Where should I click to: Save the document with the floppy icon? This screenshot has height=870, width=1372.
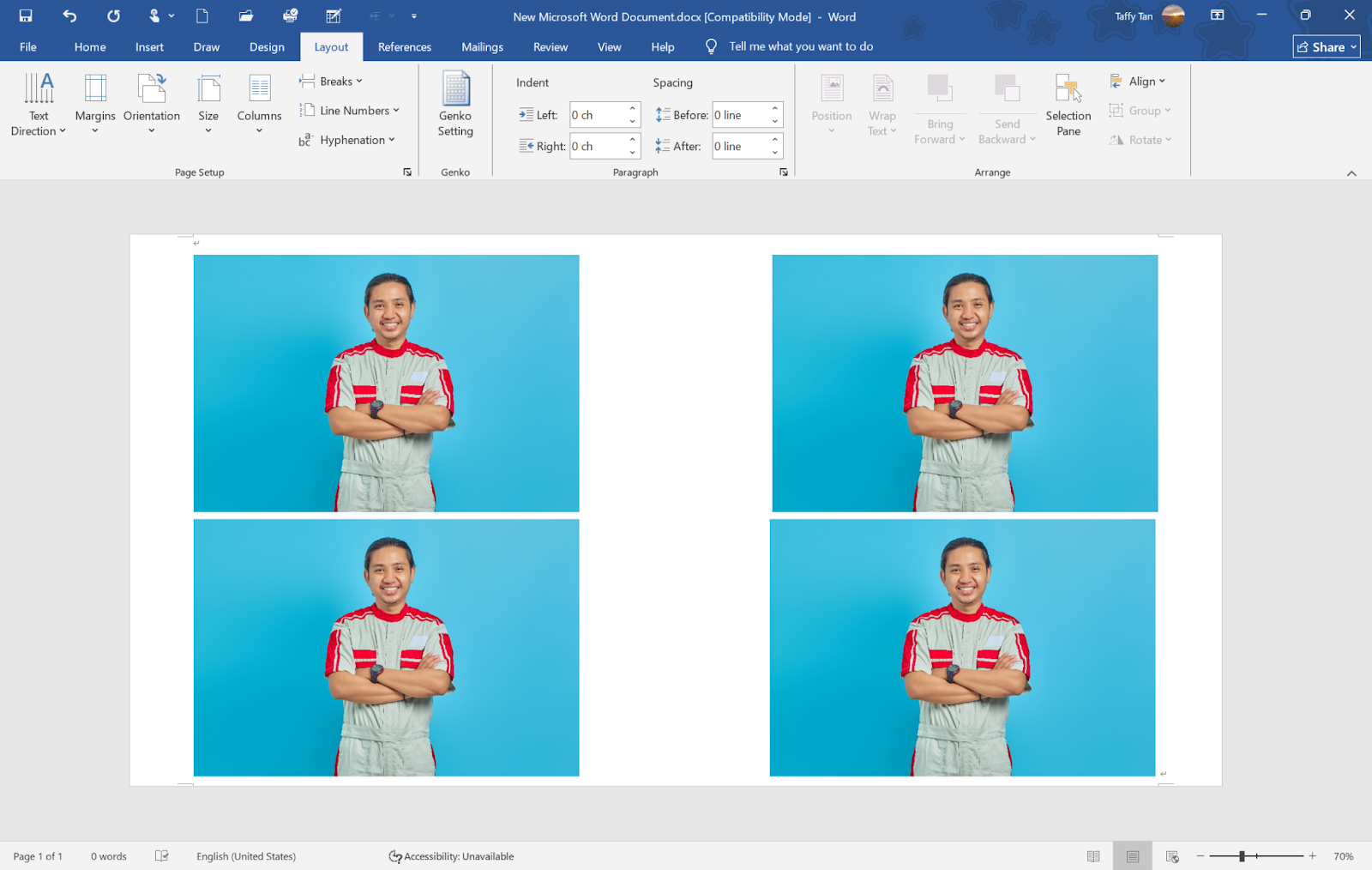pyautogui.click(x=26, y=15)
